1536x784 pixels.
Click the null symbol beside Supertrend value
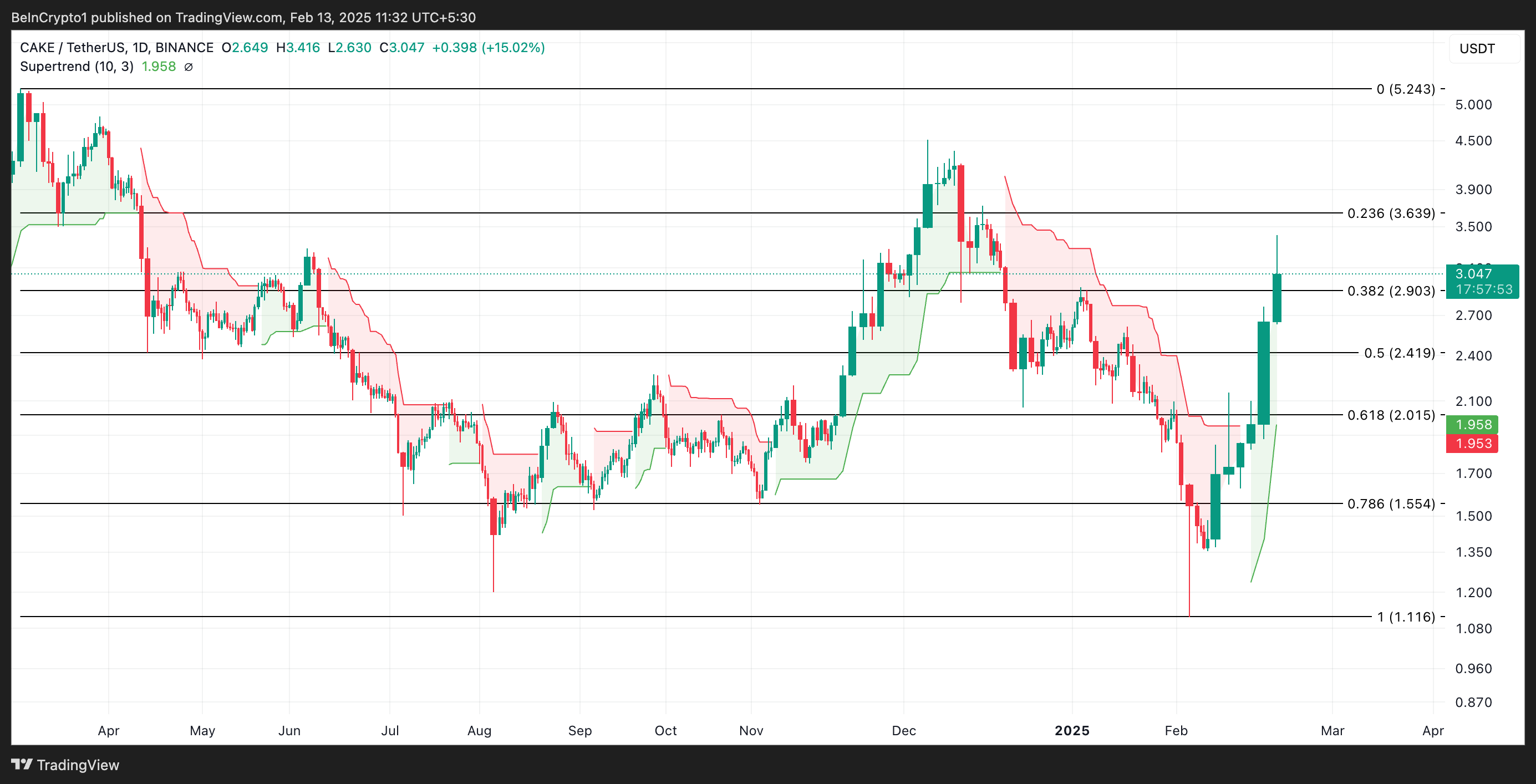tap(189, 67)
